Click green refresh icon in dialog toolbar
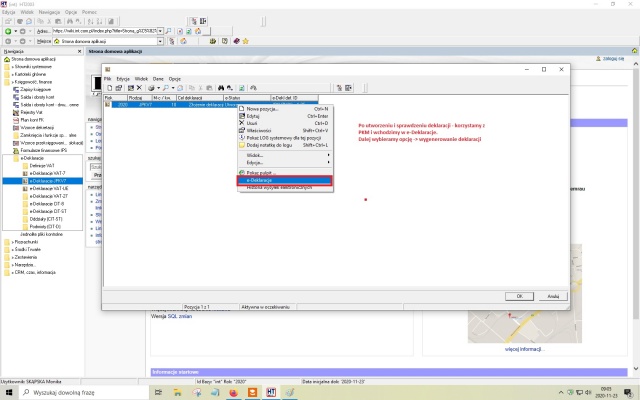 [242, 88]
